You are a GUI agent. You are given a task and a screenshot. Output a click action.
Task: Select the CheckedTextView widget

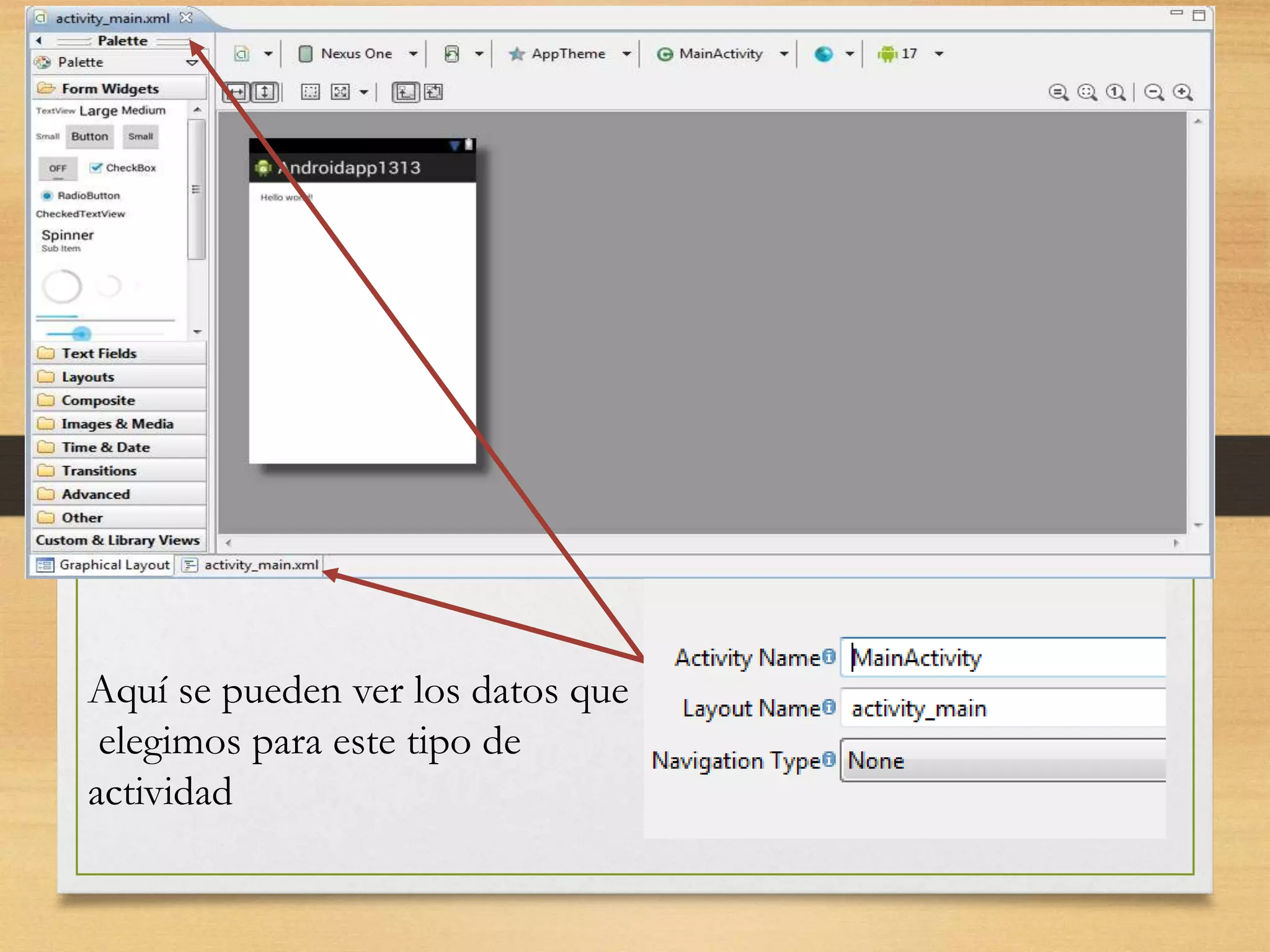pyautogui.click(x=81, y=214)
